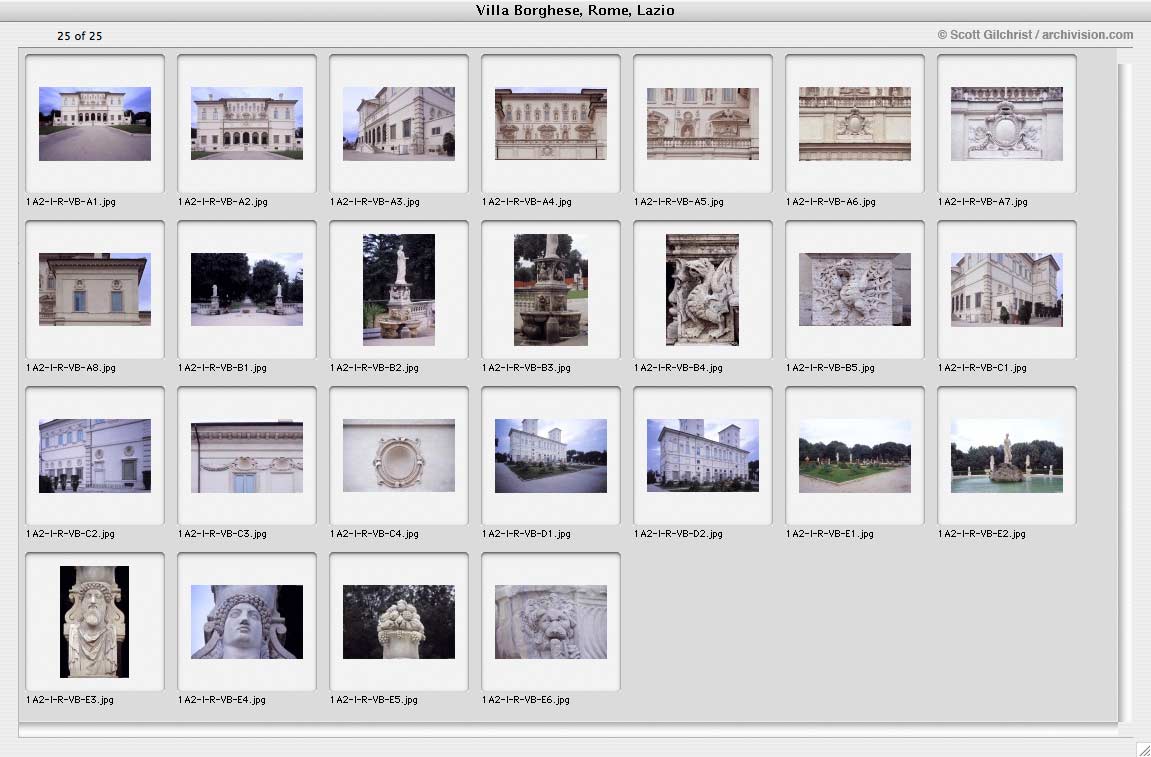Click the '25 of 25' item count
The height and width of the screenshot is (757, 1151).
pyautogui.click(x=79, y=35)
